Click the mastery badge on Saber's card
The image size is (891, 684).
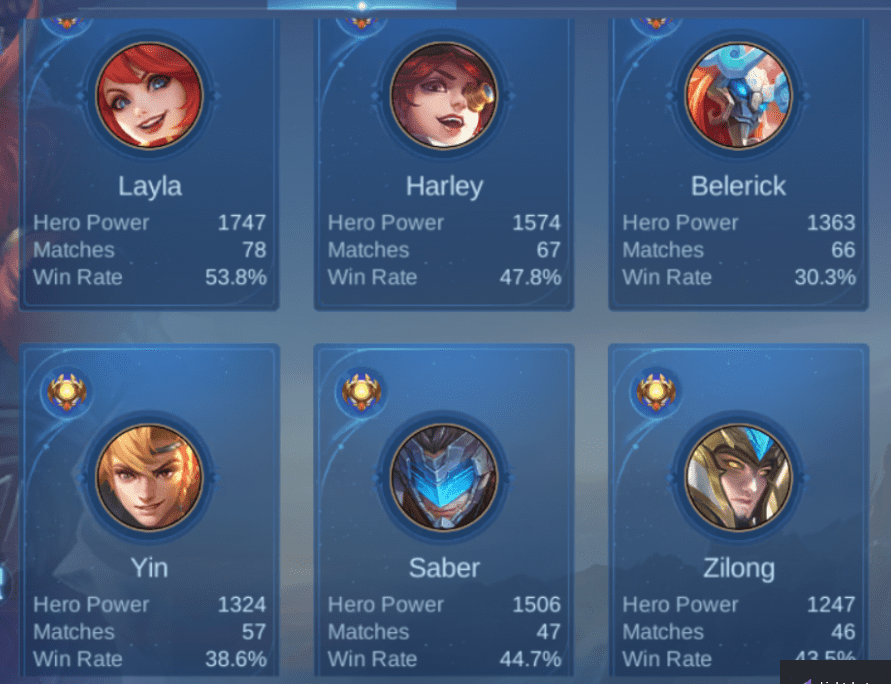[361, 392]
